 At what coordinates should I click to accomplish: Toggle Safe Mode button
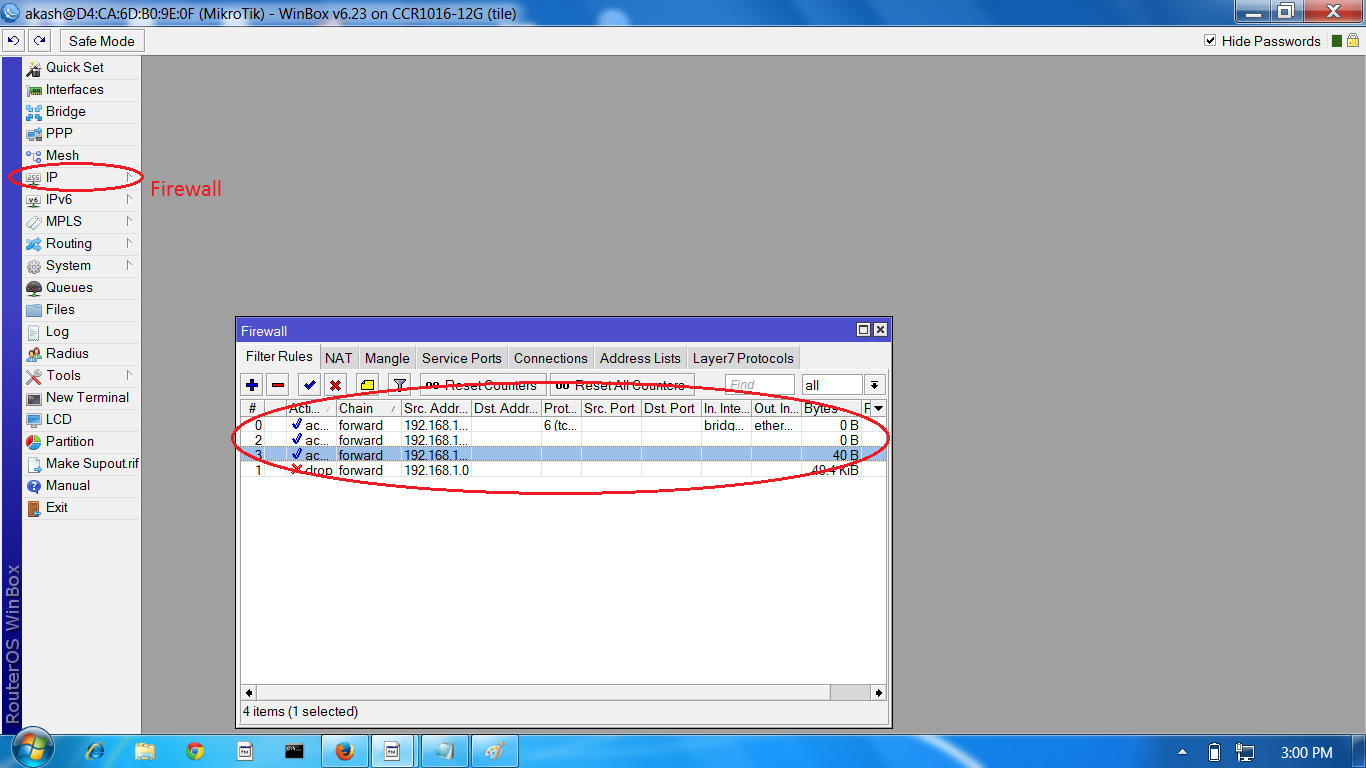pyautogui.click(x=102, y=41)
